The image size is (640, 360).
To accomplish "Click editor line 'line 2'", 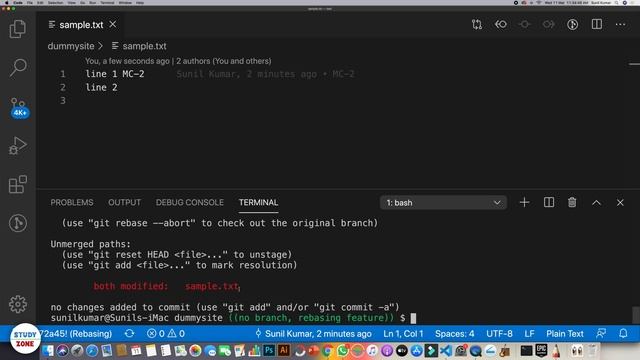I will [101, 87].
